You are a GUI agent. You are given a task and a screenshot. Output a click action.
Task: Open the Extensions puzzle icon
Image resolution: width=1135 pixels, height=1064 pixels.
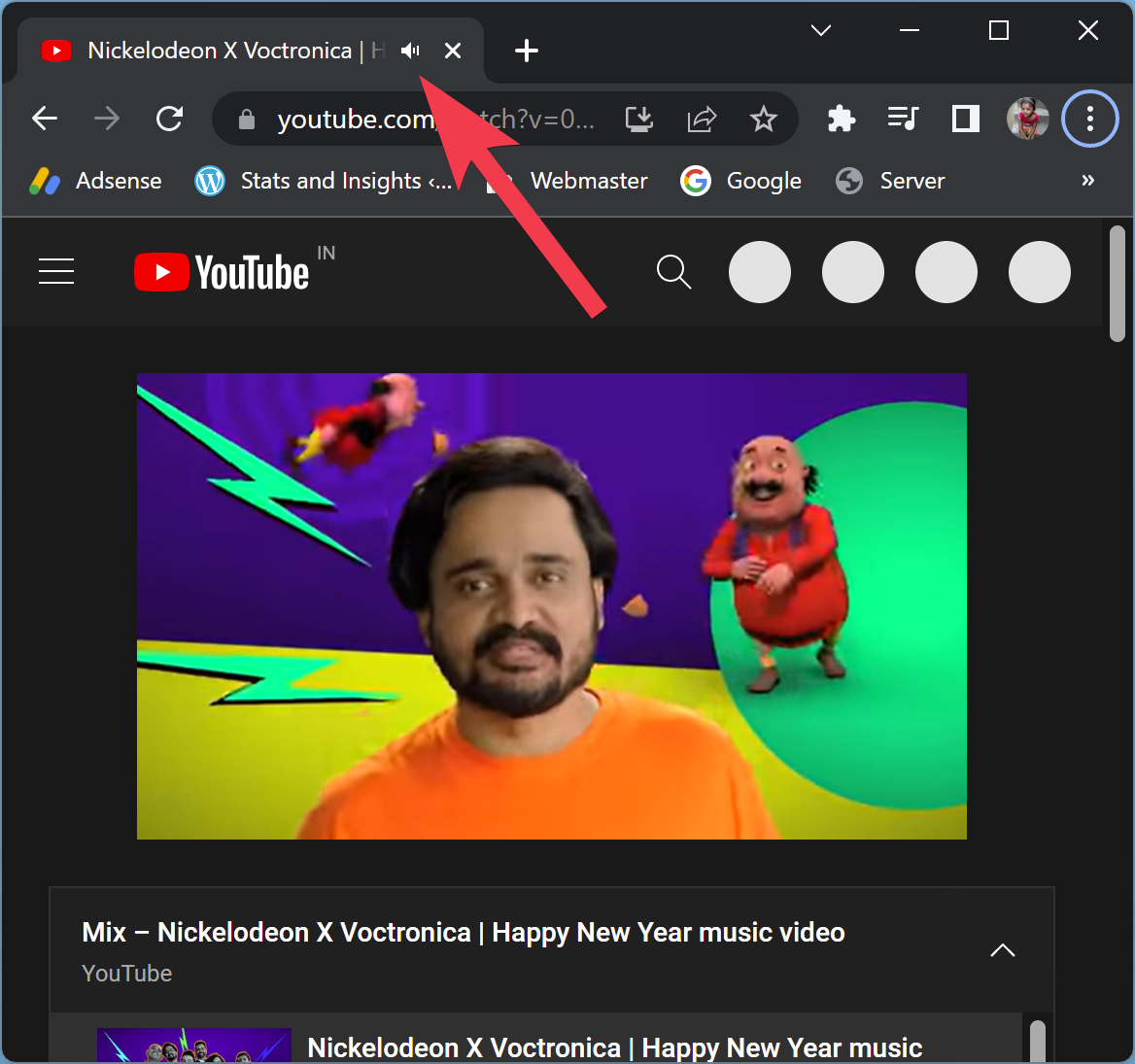point(842,119)
